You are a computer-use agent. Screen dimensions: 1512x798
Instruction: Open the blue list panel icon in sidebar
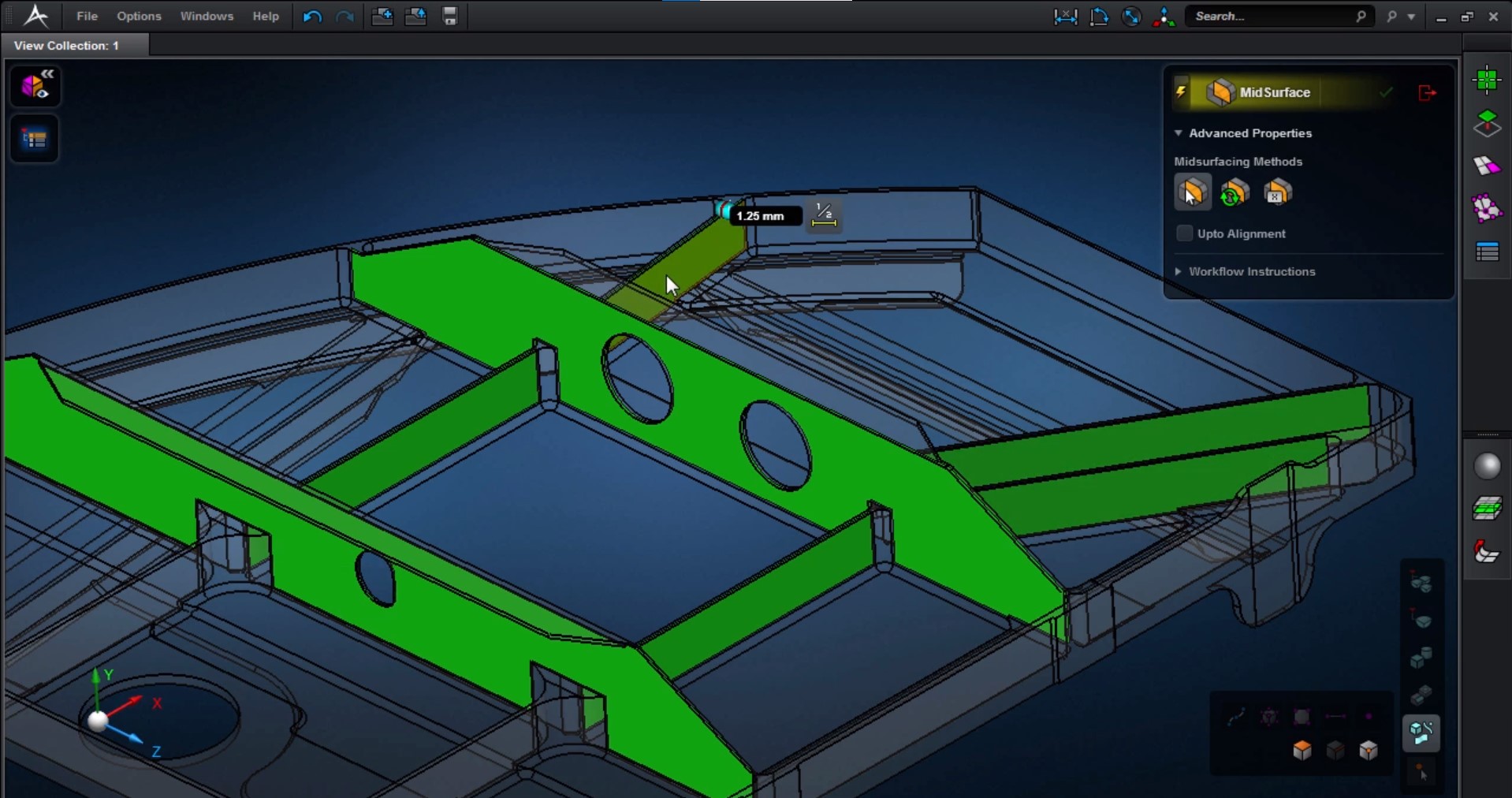click(1487, 252)
